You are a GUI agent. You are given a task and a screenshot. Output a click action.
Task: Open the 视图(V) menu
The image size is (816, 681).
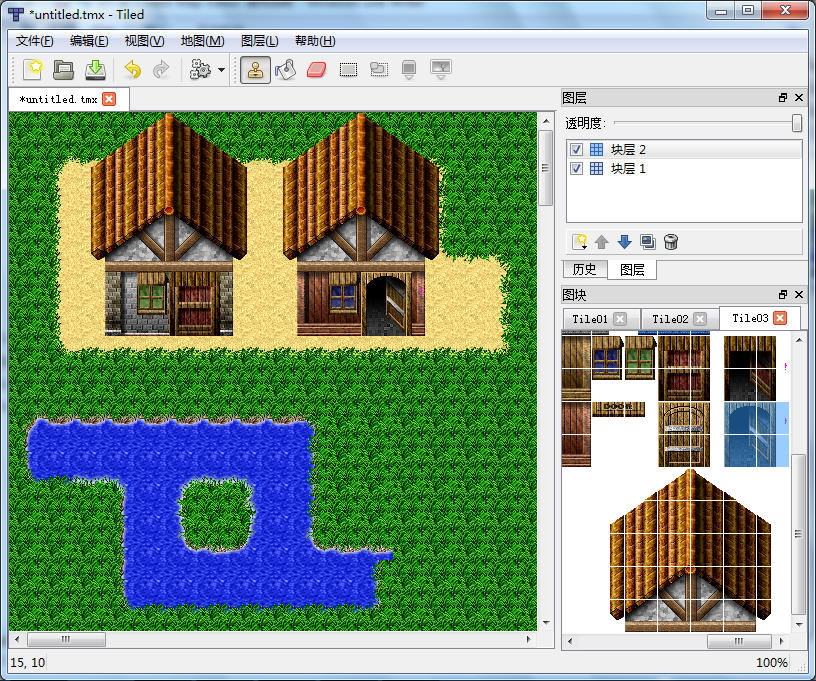click(144, 41)
